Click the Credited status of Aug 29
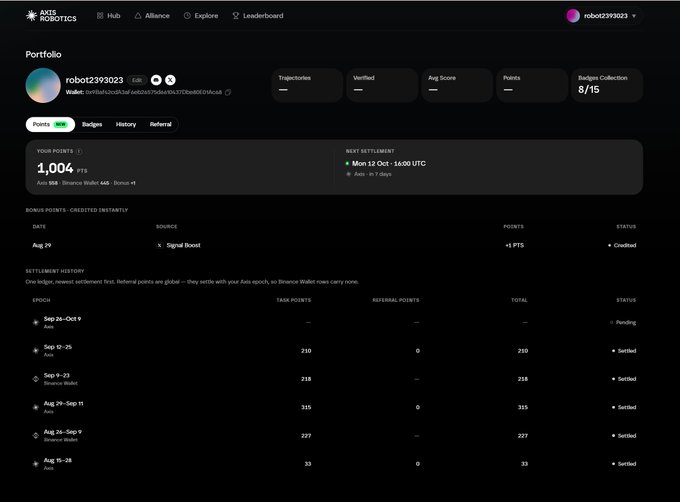 tap(622, 245)
